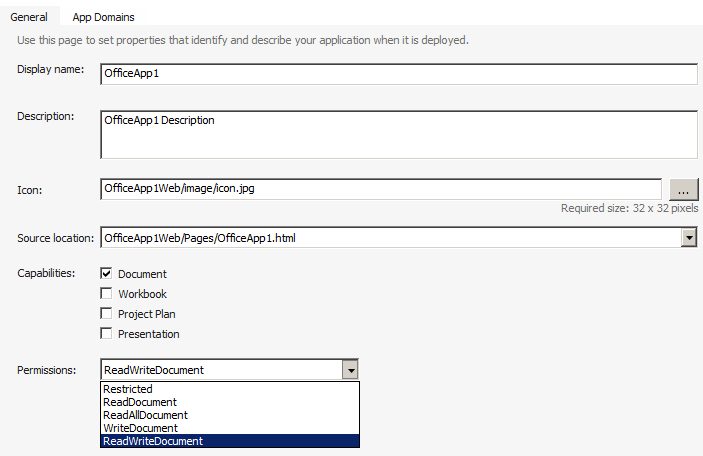Screen dimensions: 703x456
Task: Tick the Presentation capability checkbox
Action: coord(106,334)
